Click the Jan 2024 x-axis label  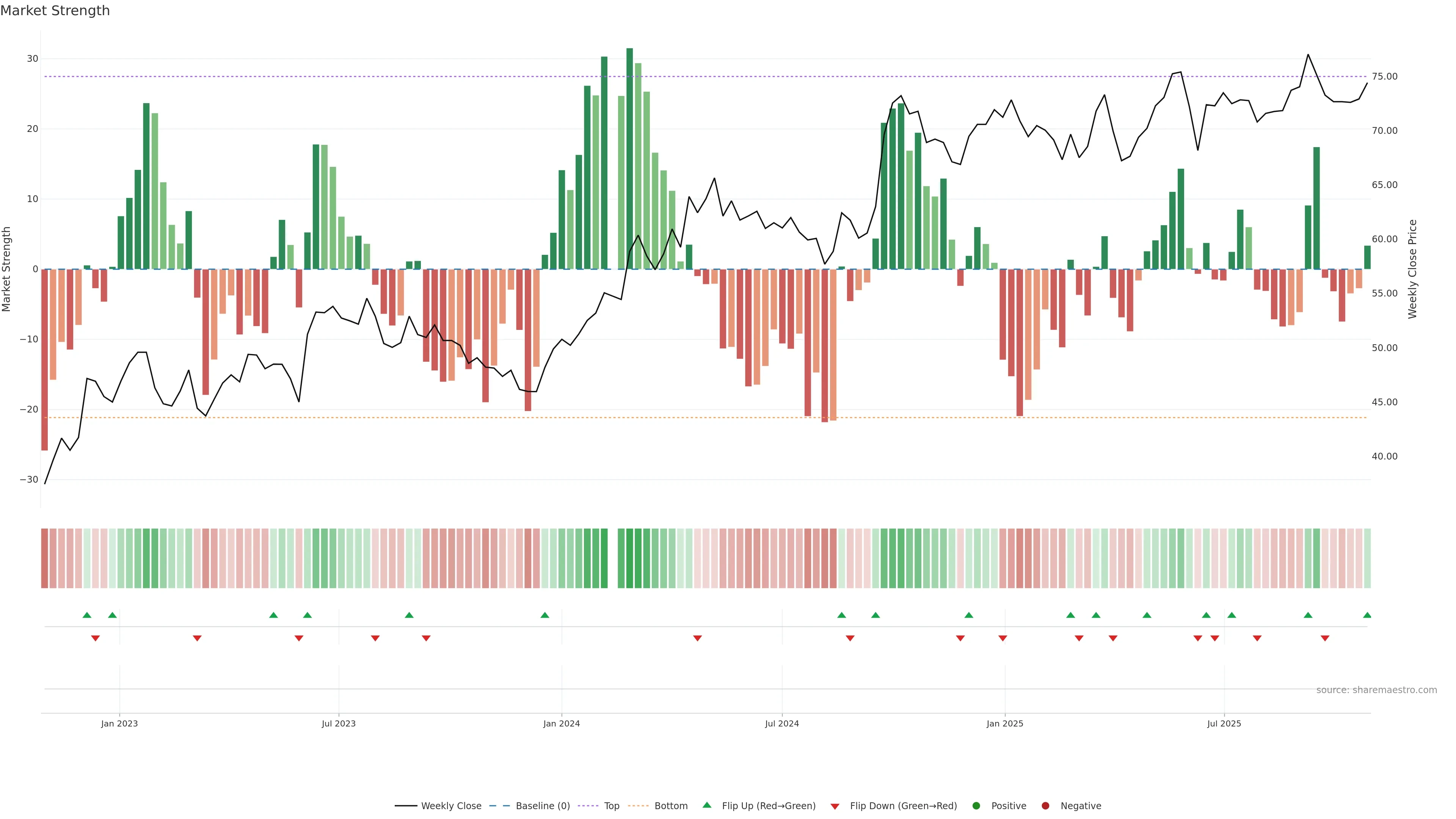pyautogui.click(x=561, y=723)
